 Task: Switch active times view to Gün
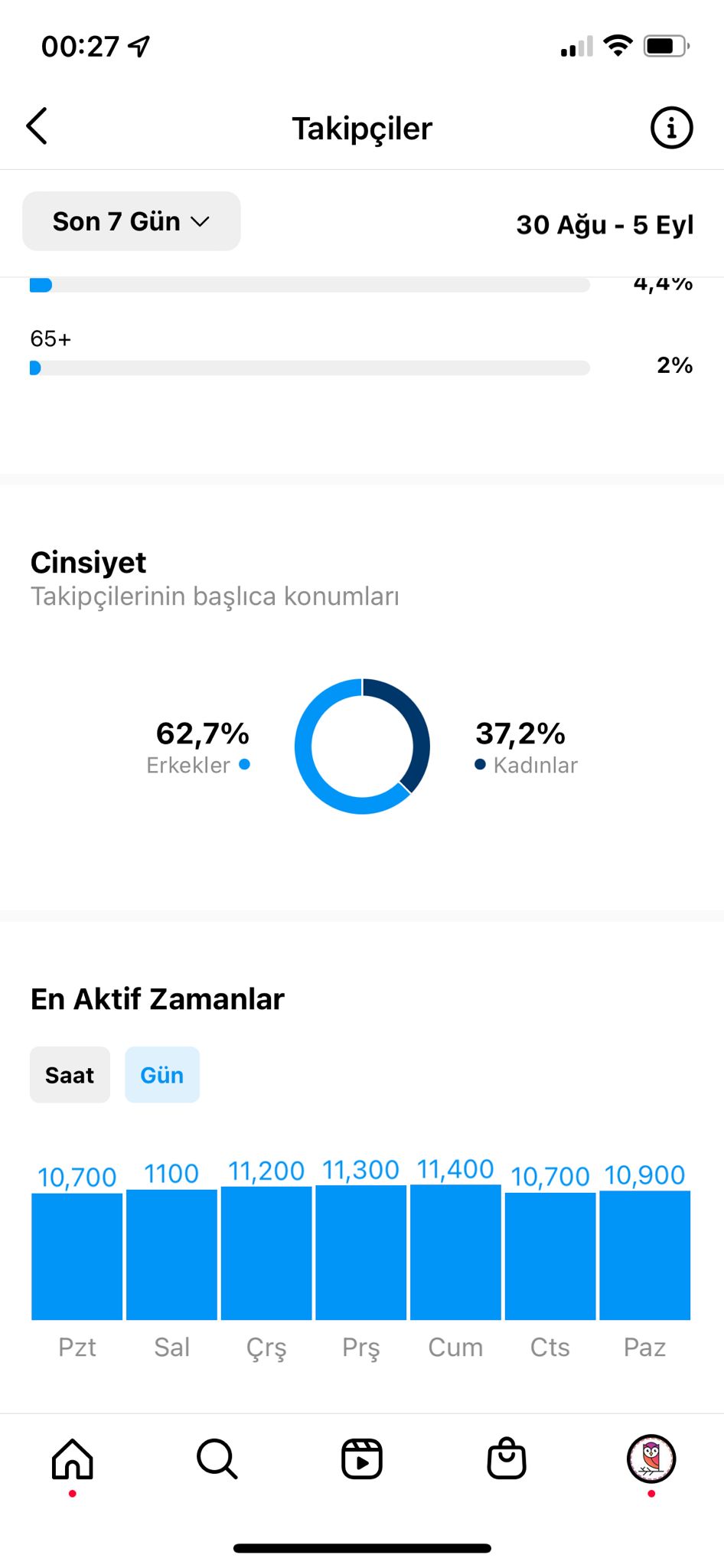[x=162, y=1075]
